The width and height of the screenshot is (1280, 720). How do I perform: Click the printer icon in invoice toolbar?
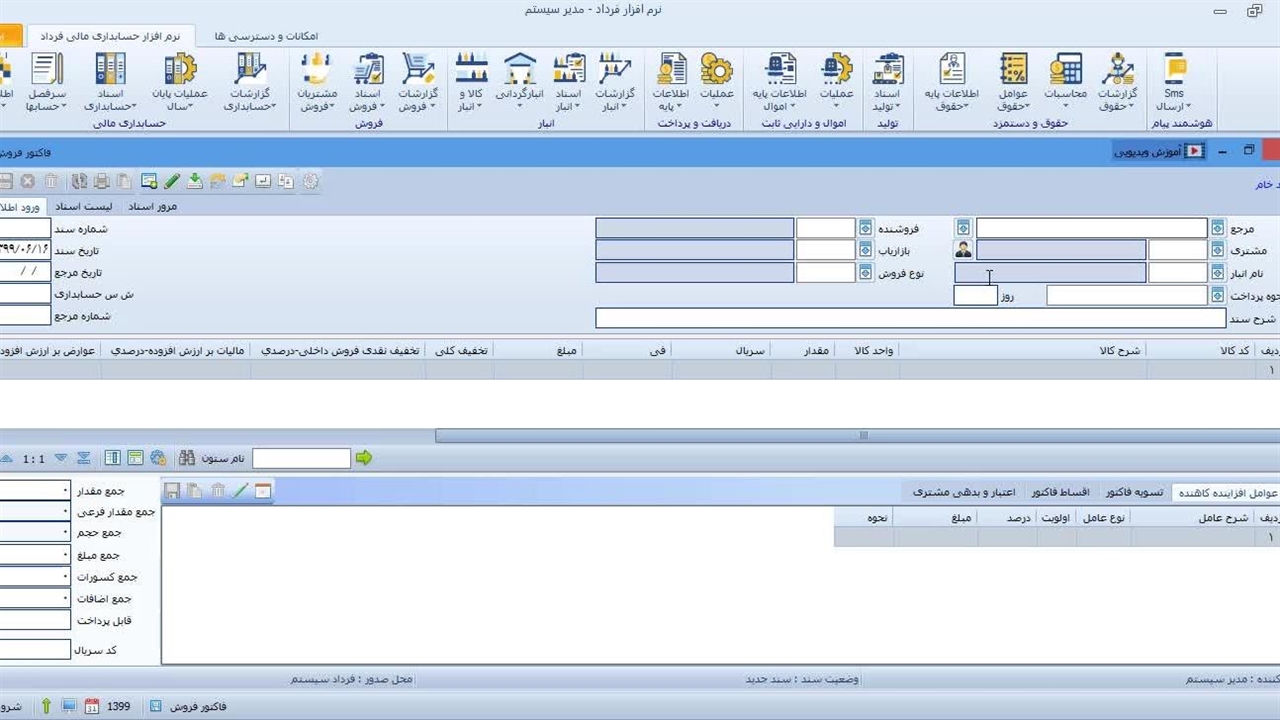click(x=101, y=181)
